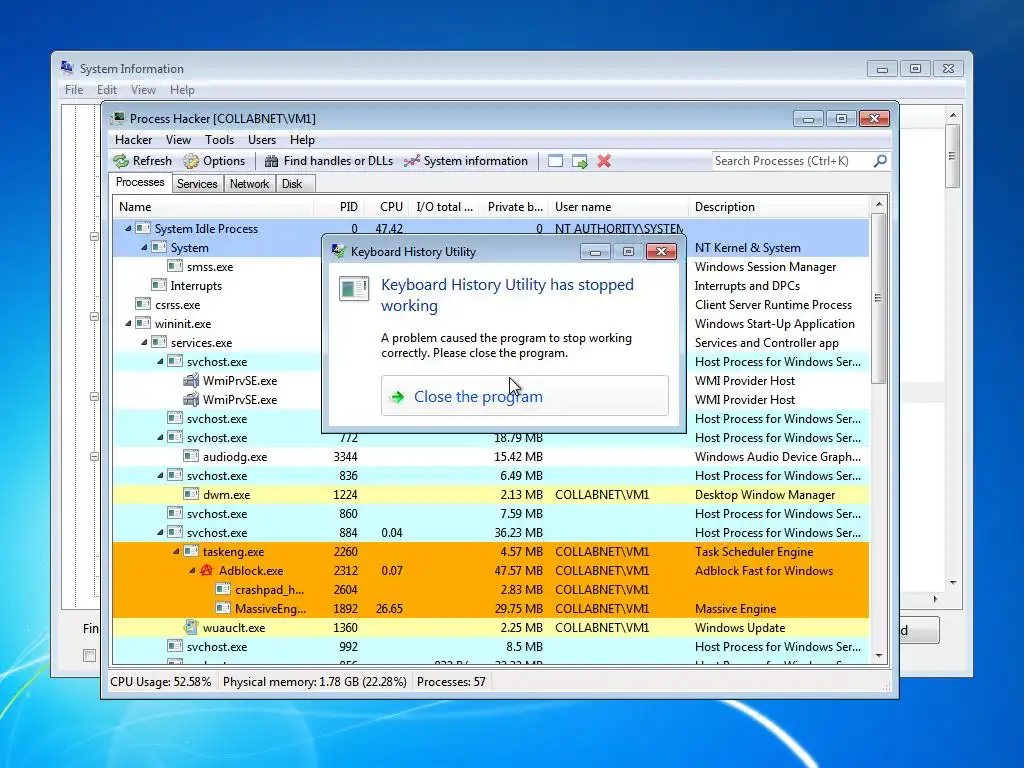
Task: Click the first WmiPrvSE.exe process icon
Action: [191, 380]
